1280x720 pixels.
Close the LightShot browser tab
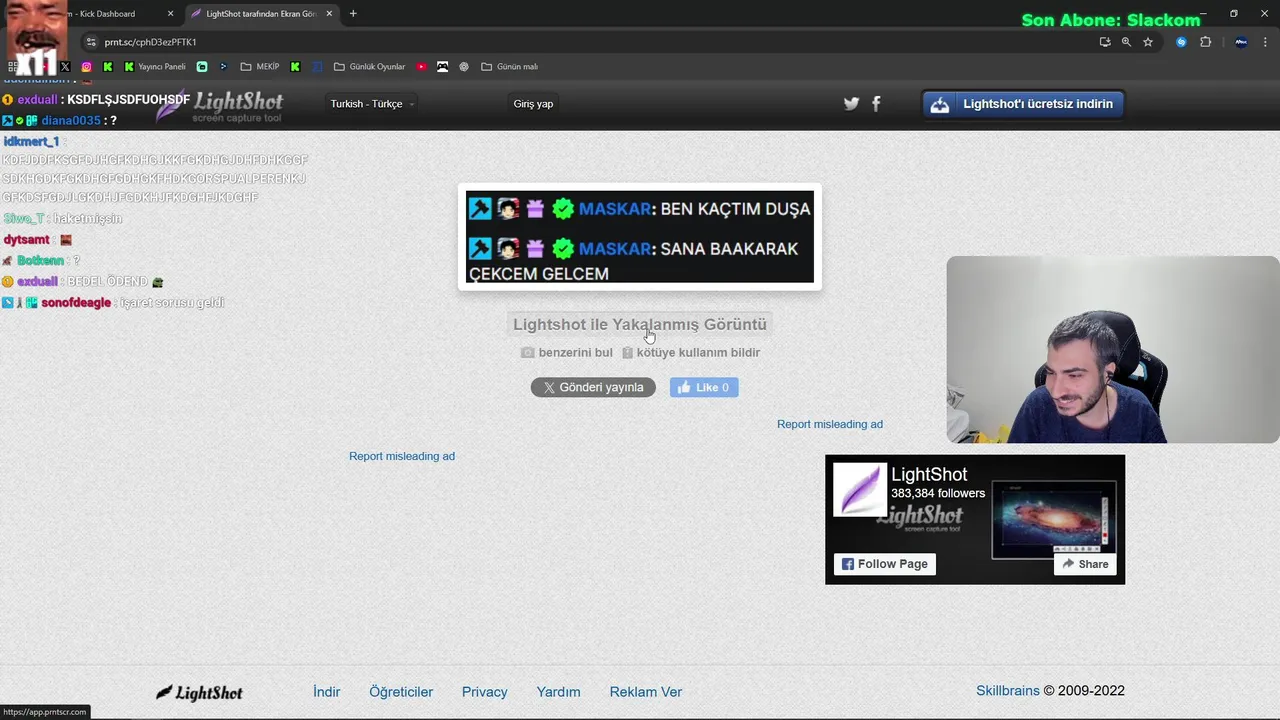pos(329,14)
